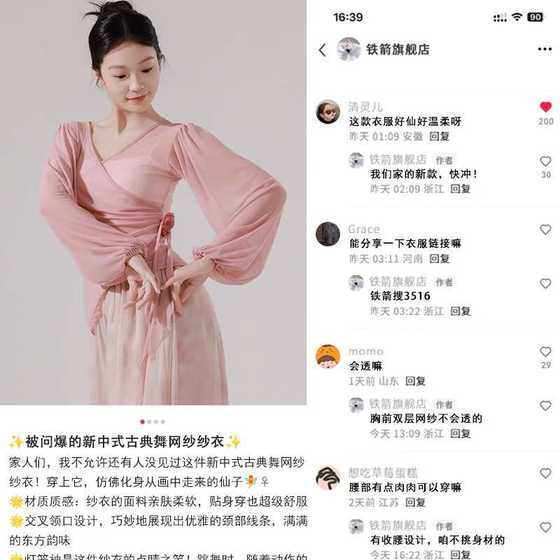Like the comment 腰部有点肉肉可以穿嘛

coord(545,474)
